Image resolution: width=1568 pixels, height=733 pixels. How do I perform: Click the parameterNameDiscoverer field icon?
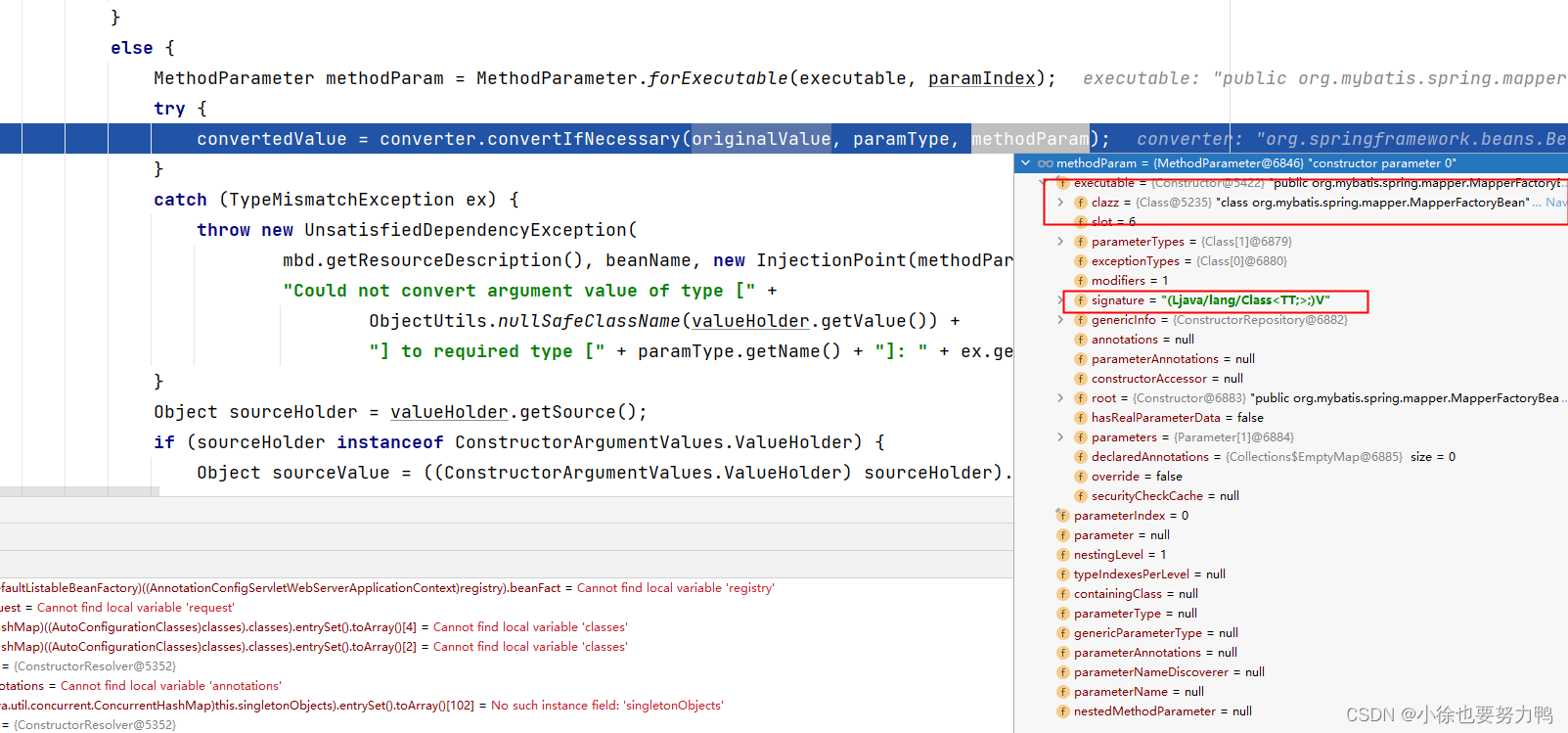click(1062, 672)
